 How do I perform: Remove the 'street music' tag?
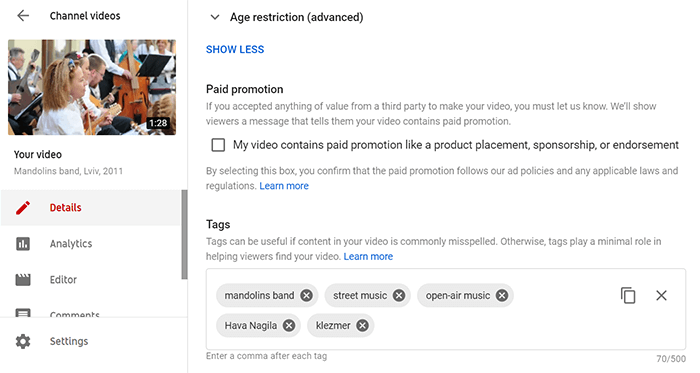pos(399,295)
